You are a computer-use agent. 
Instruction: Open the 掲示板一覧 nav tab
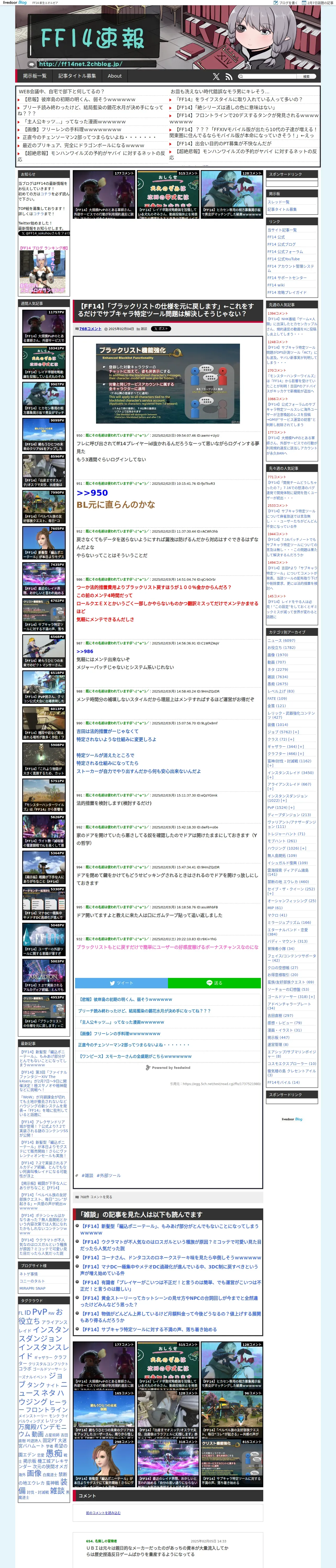35,76
